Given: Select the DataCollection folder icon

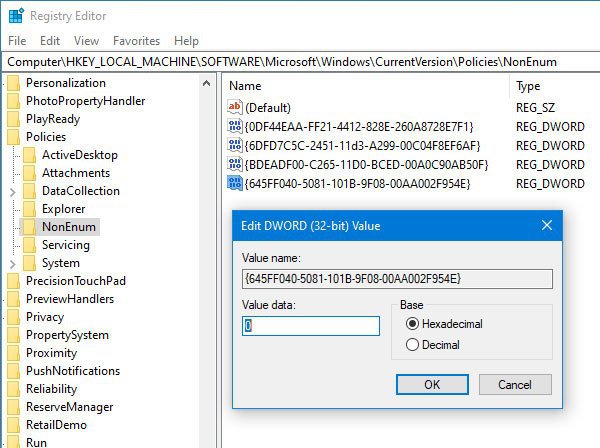Looking at the screenshot, I should 29,191.
